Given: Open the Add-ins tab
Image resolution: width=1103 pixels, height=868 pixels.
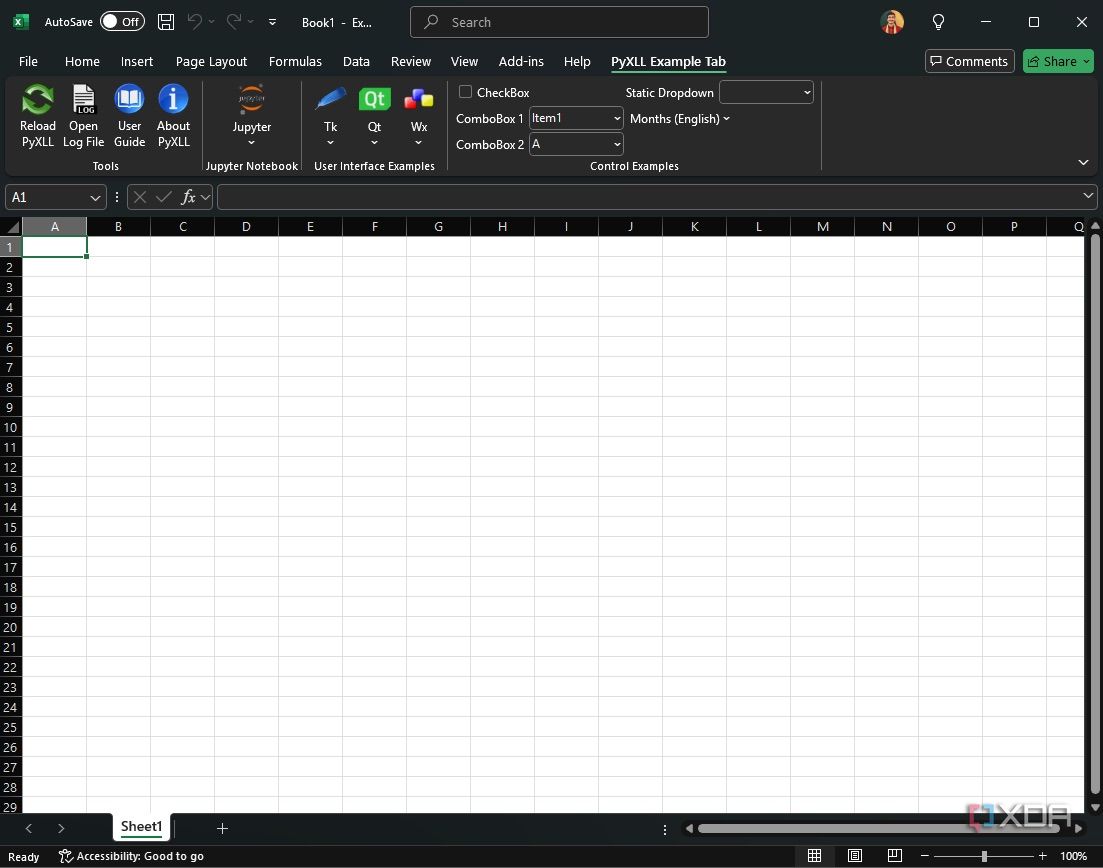Looking at the screenshot, I should (521, 62).
